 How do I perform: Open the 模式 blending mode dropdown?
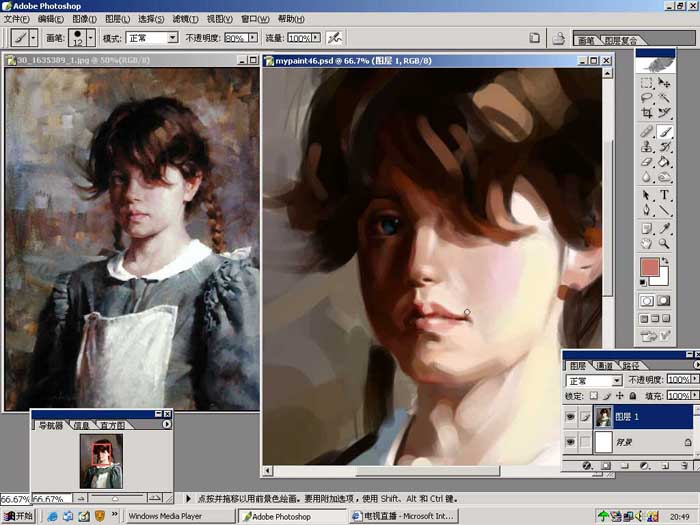coord(173,38)
